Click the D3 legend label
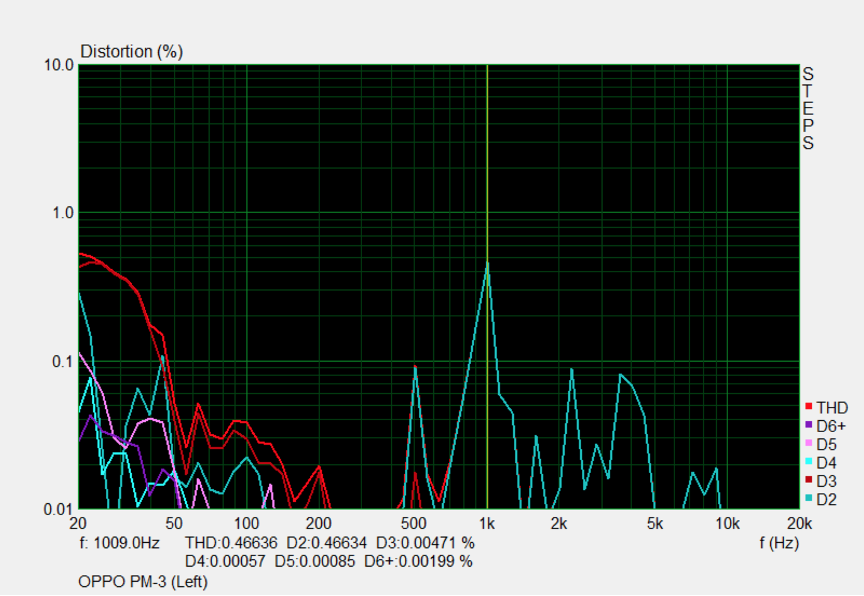Image resolution: width=864 pixels, height=596 pixels. tap(827, 481)
